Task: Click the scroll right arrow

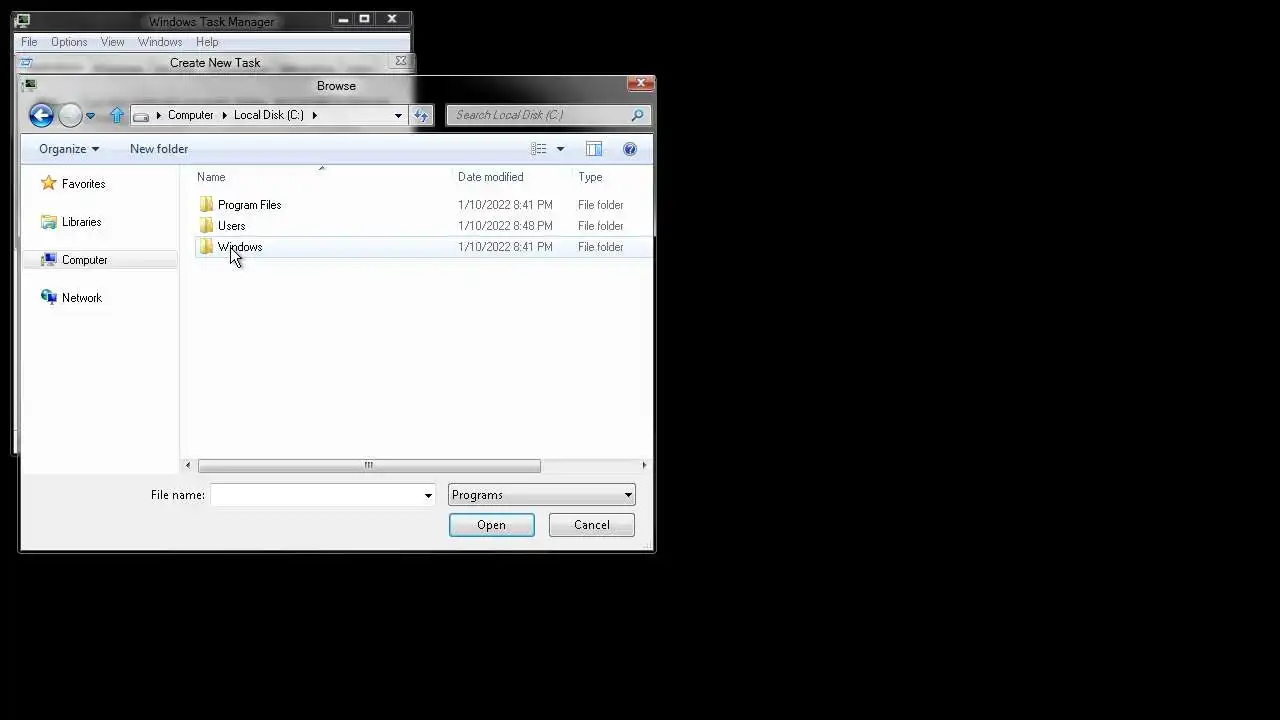Action: pyautogui.click(x=644, y=465)
